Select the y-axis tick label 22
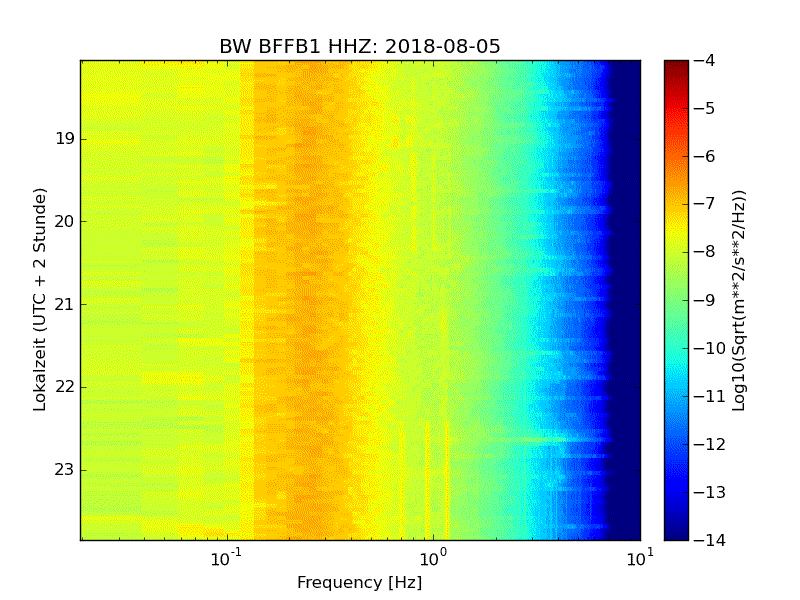800x600 pixels. [x=64, y=387]
